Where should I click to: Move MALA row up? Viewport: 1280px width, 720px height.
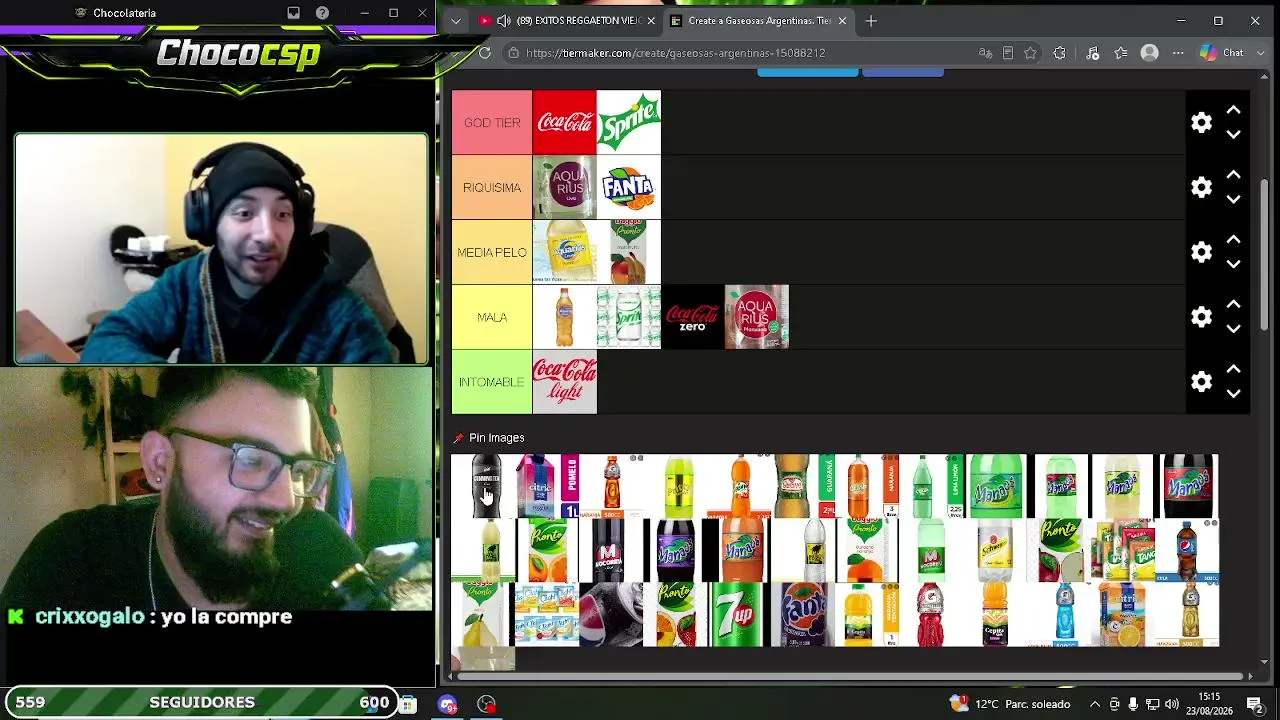(1234, 305)
